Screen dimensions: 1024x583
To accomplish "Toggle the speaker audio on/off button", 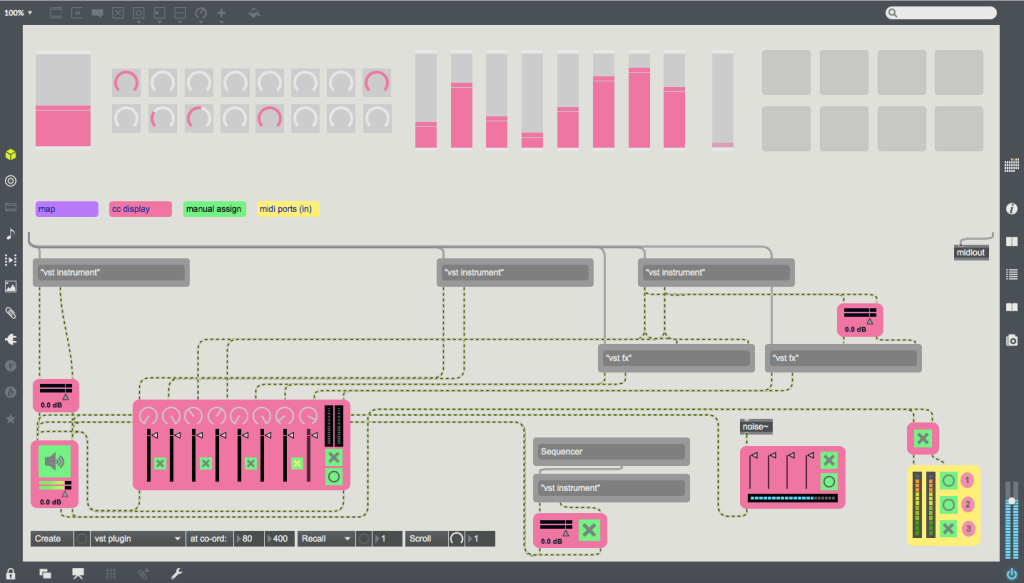I will pos(54,461).
